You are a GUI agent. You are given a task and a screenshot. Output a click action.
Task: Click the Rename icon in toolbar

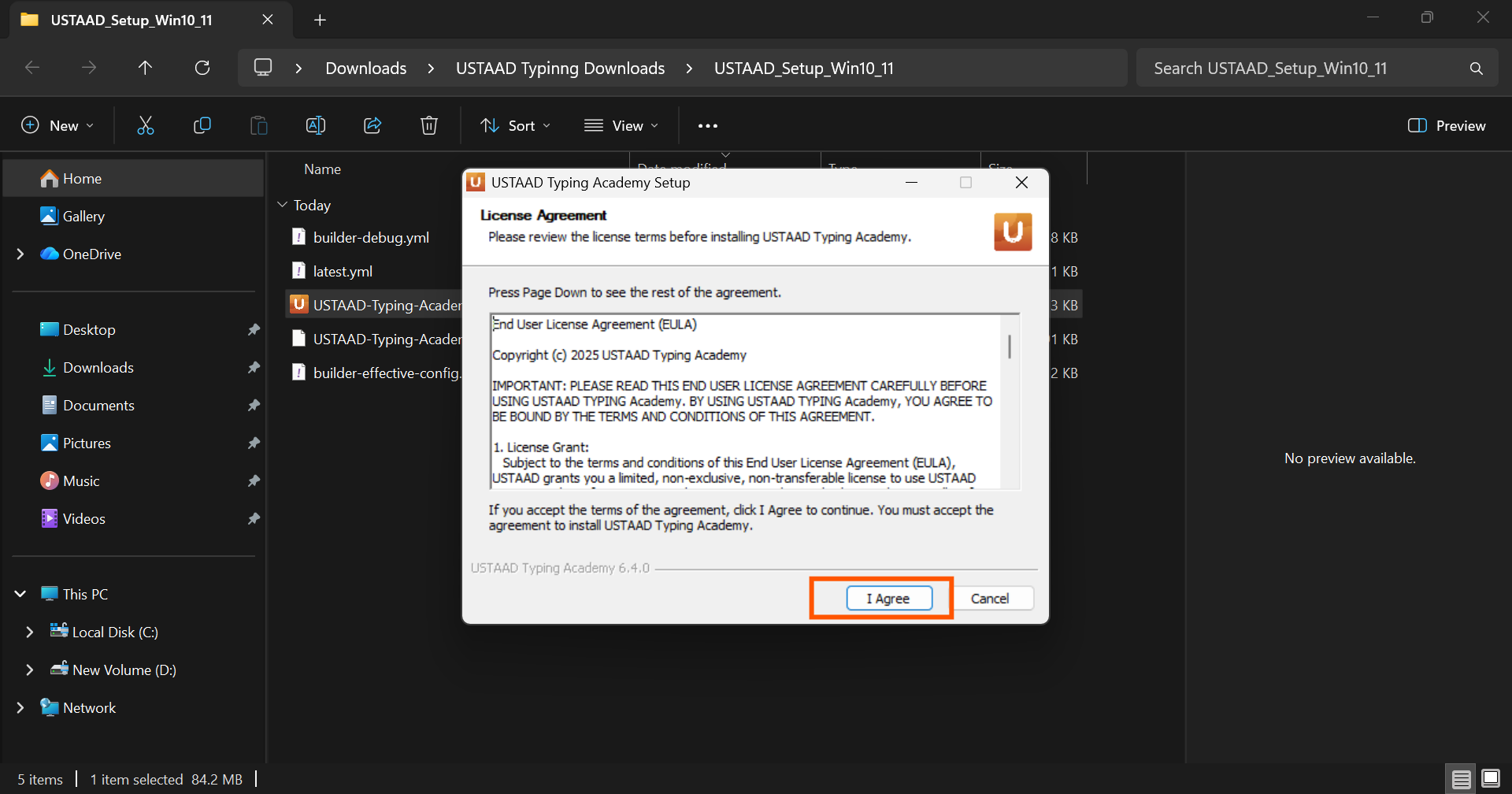tap(316, 125)
